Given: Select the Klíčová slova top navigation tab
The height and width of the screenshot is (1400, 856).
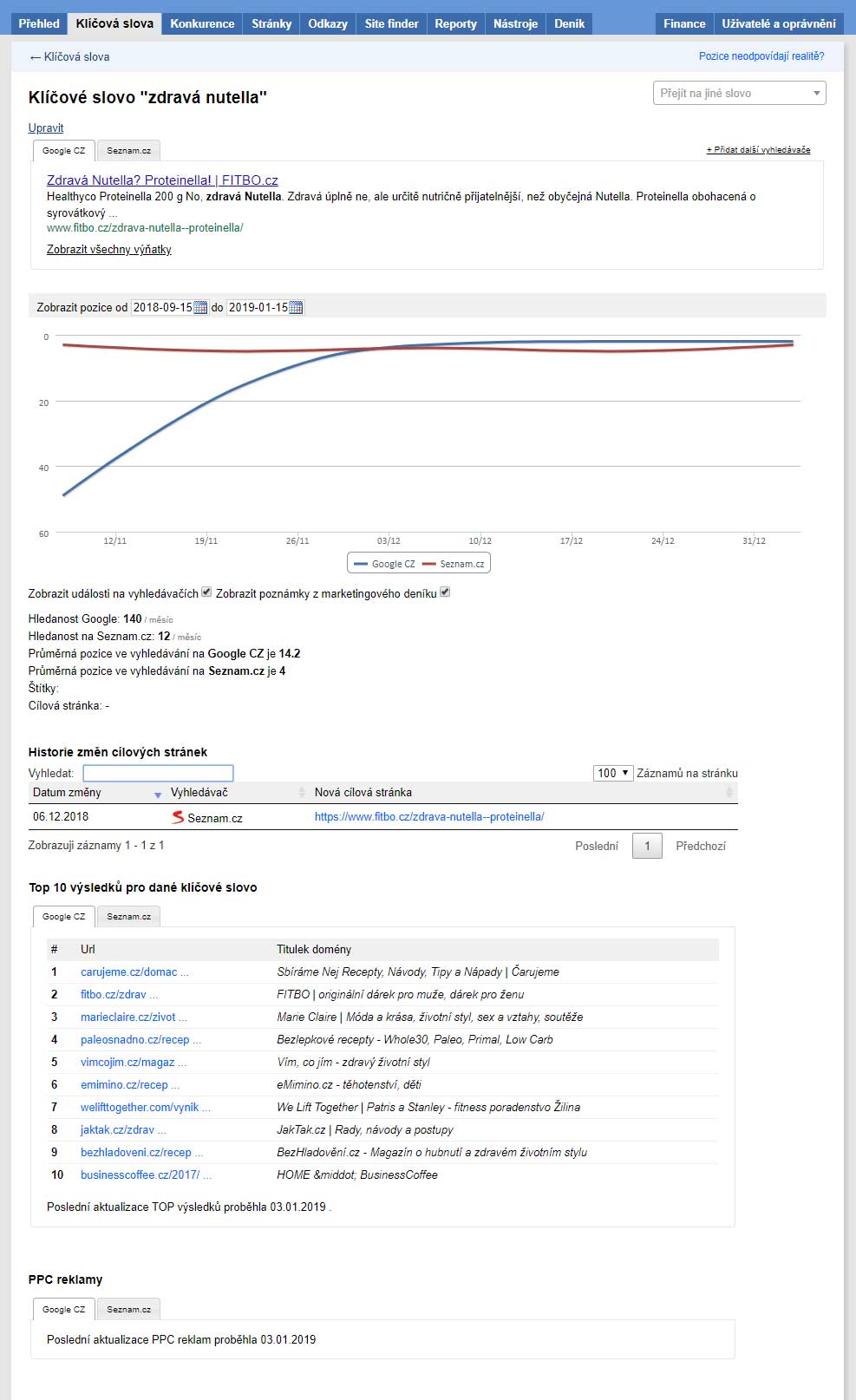Looking at the screenshot, I should pyautogui.click(x=114, y=23).
